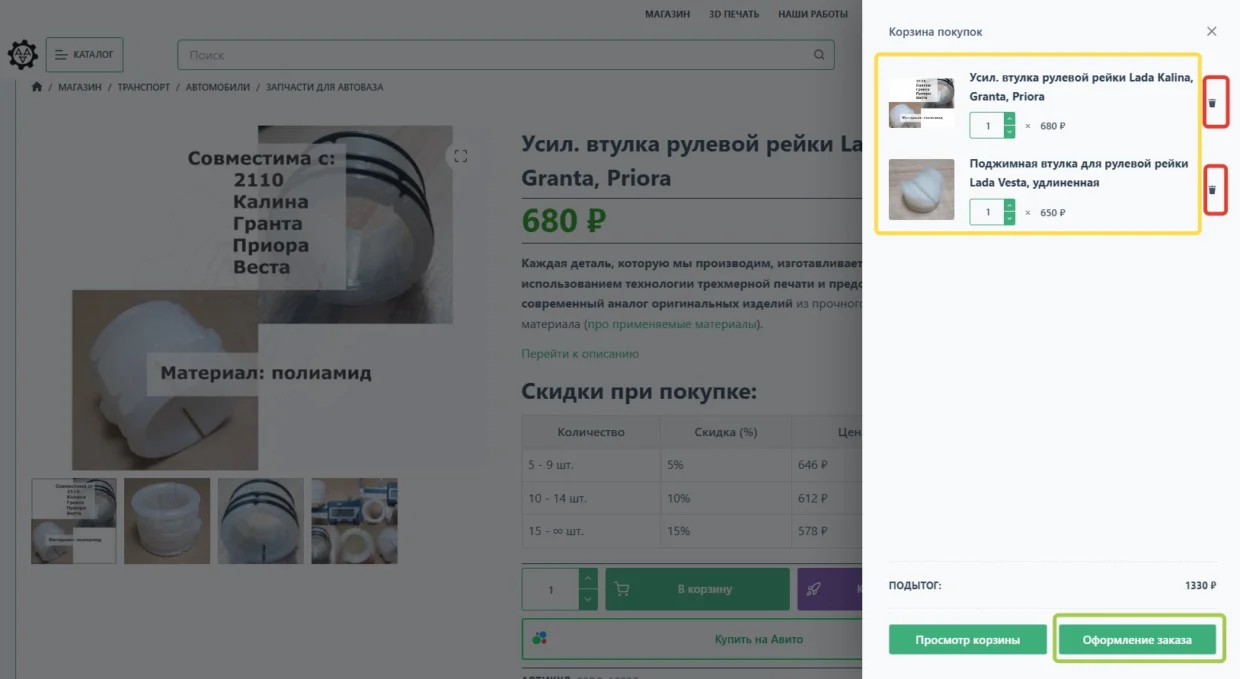Decrease Kalina bushing quantity in cart
Image resolution: width=1240 pixels, height=679 pixels.
coord(1009,132)
